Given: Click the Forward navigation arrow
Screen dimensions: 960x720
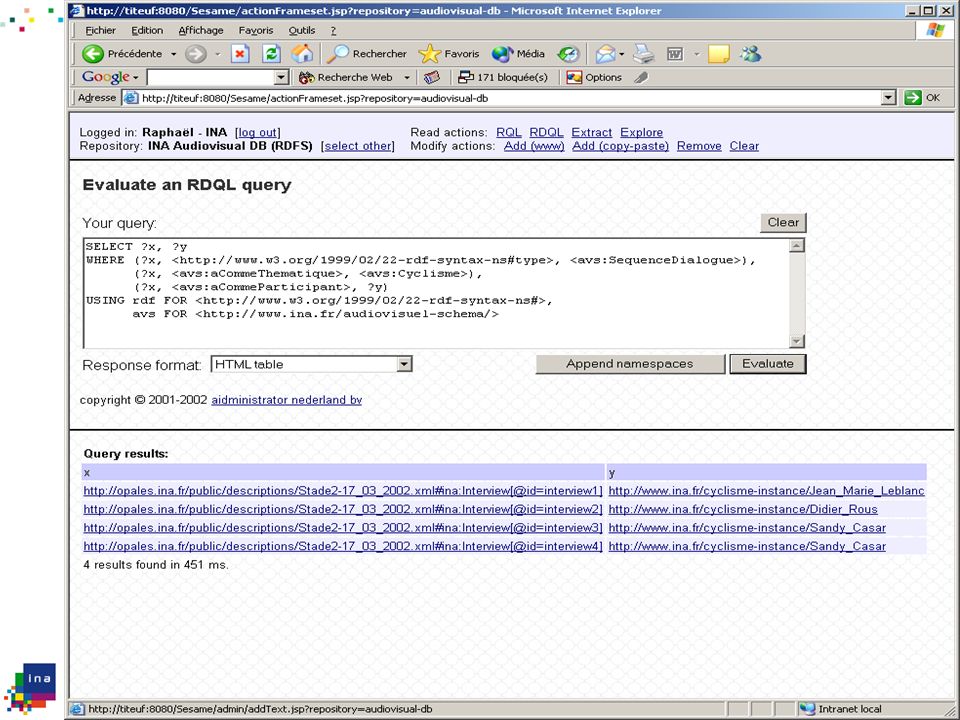Looking at the screenshot, I should tap(196, 54).
